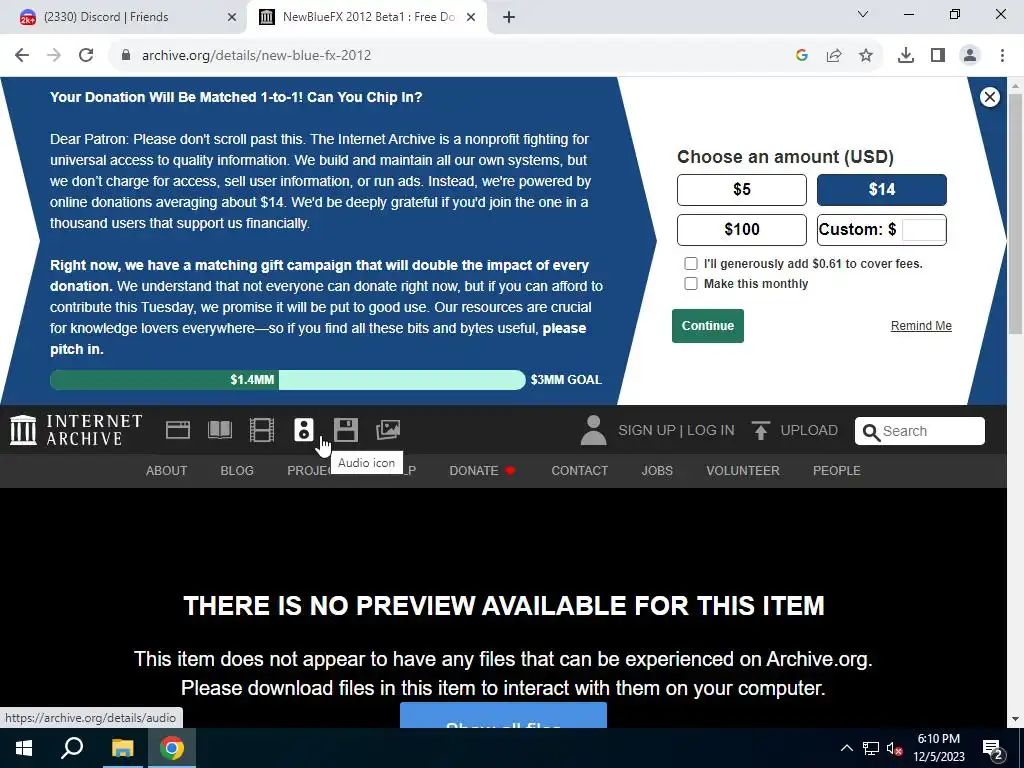Open the PEOPLE menu item
The height and width of the screenshot is (768, 1024).
837,471
